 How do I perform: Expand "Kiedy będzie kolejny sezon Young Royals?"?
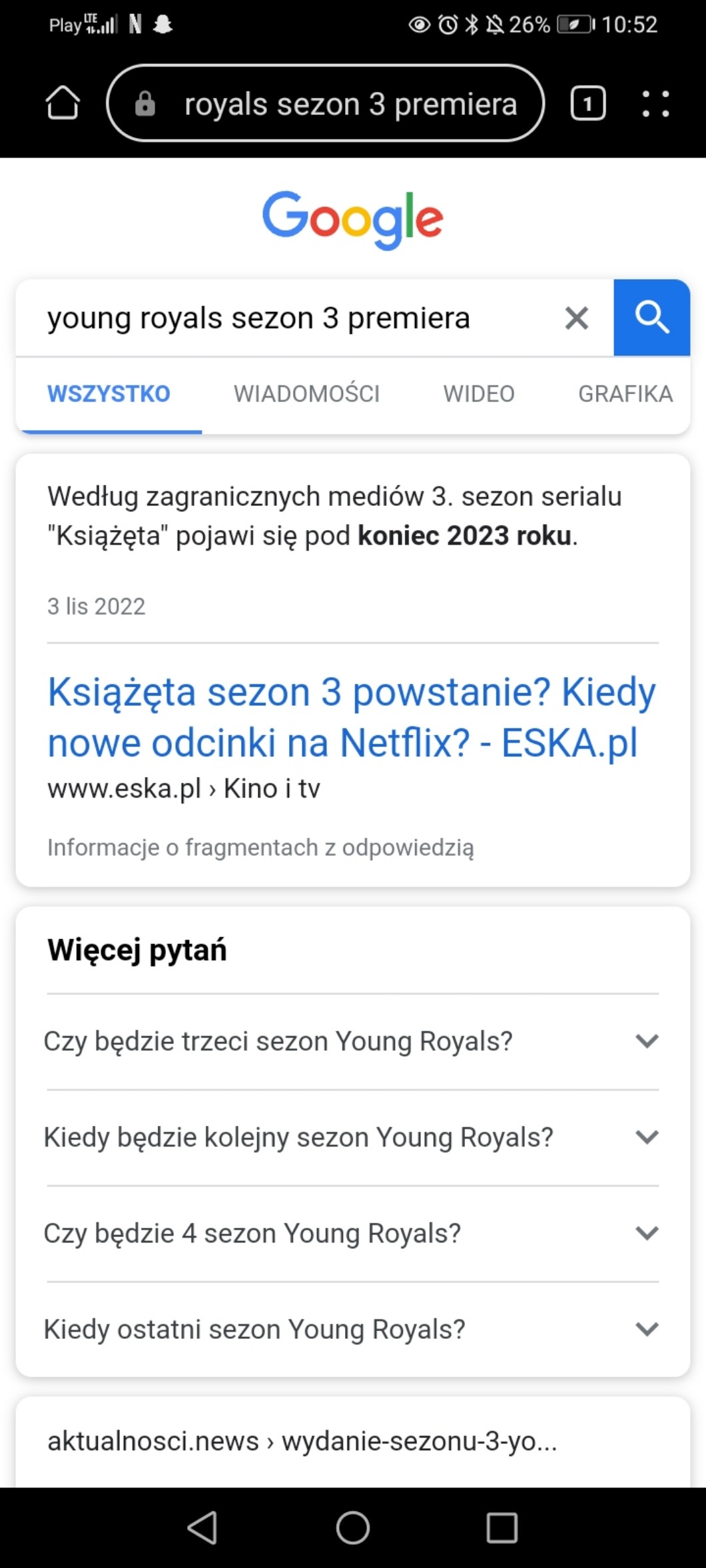[x=352, y=1137]
